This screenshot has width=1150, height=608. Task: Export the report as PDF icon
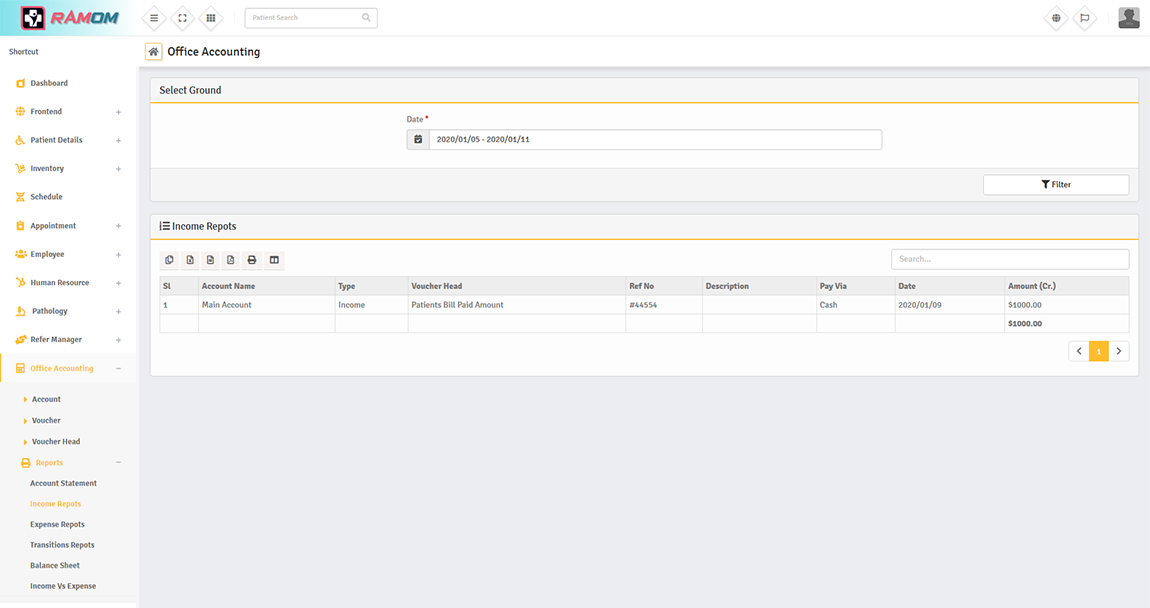231,260
